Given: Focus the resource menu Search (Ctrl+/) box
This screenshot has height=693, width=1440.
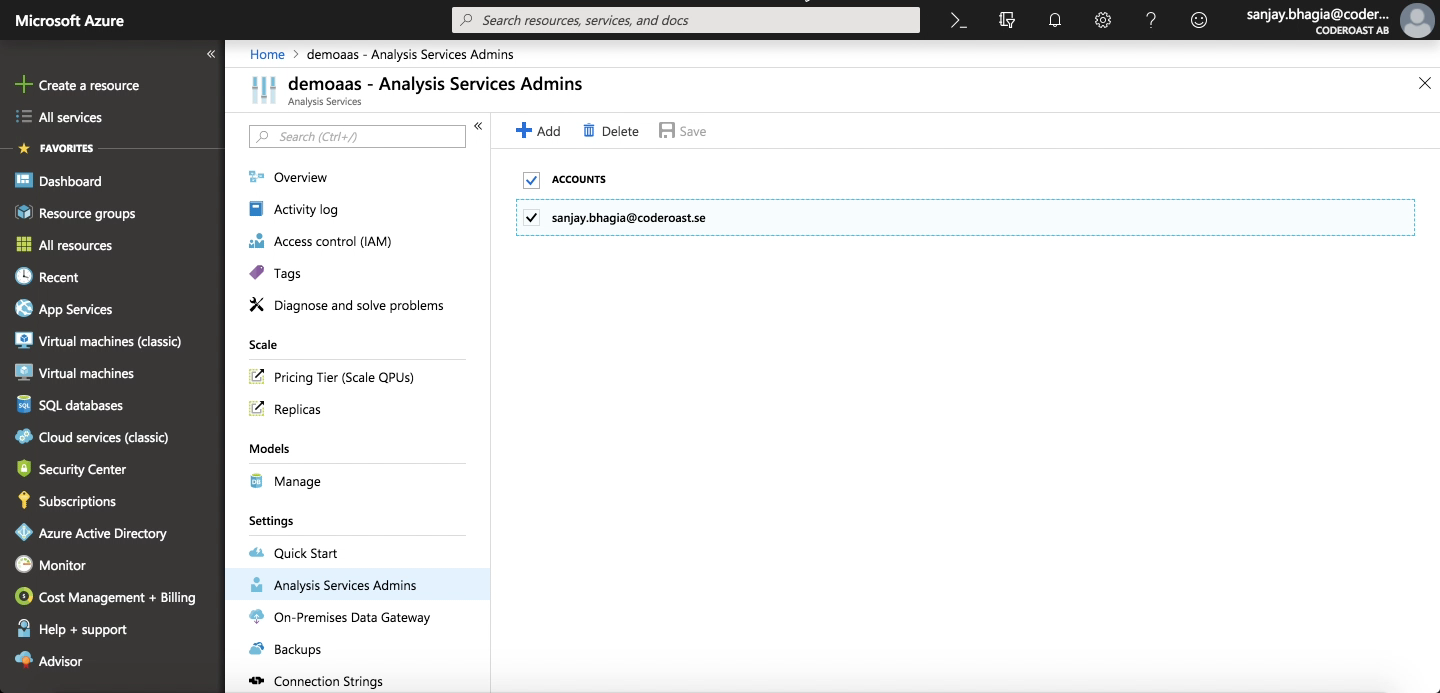Looking at the screenshot, I should (357, 136).
